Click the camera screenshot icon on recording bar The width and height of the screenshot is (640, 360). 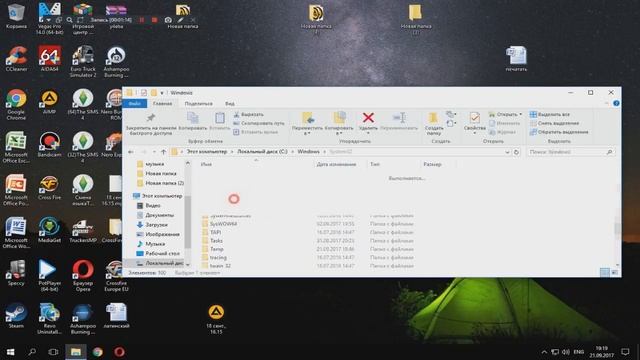coord(168,20)
